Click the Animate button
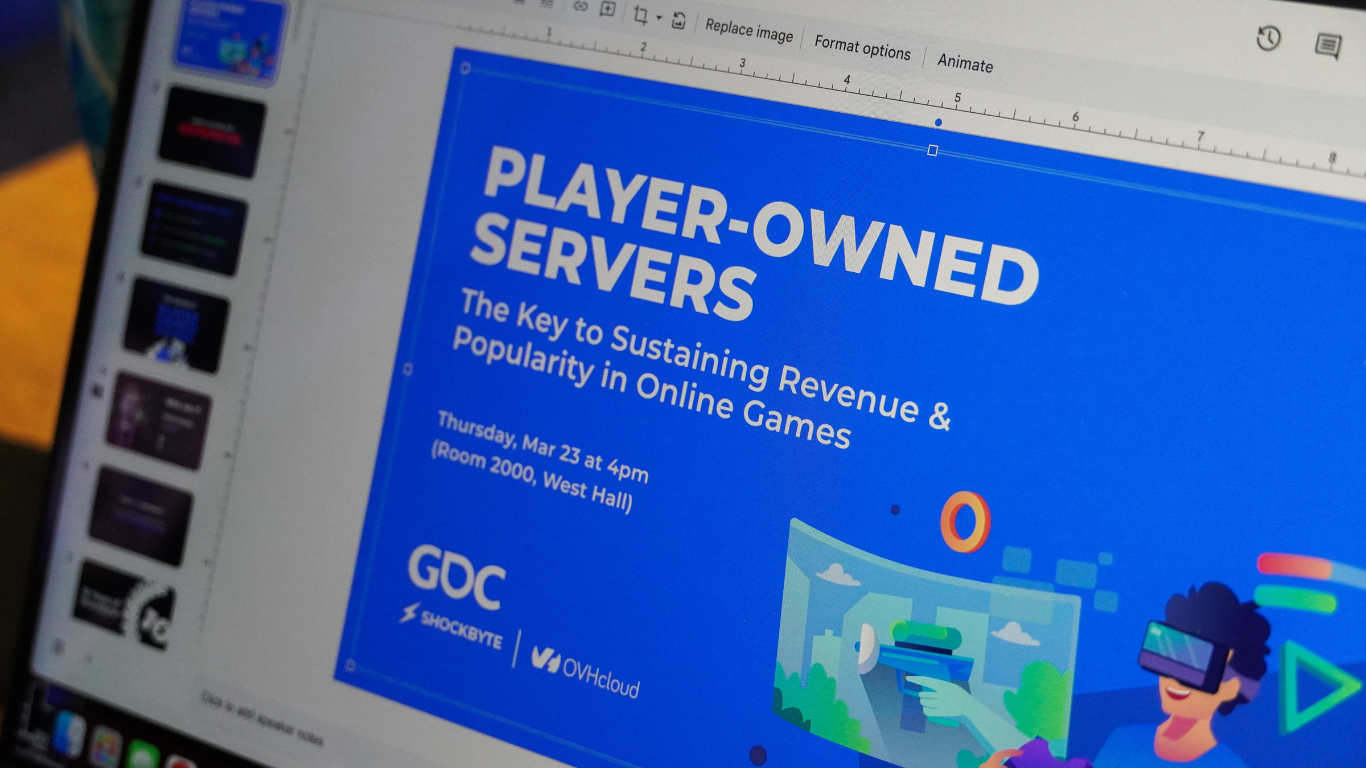This screenshot has height=768, width=1366. click(x=965, y=63)
